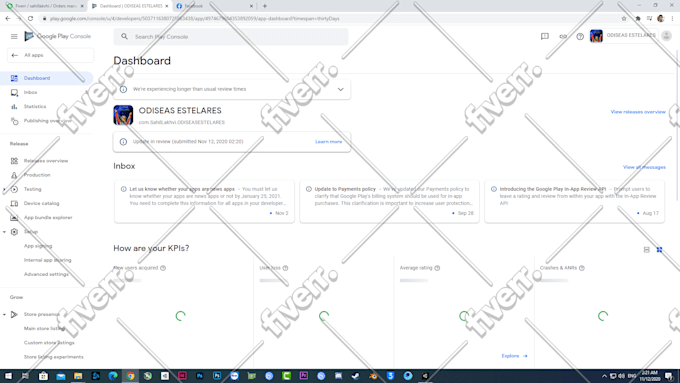Open View releases overview link
The image size is (680, 383).
(638, 112)
